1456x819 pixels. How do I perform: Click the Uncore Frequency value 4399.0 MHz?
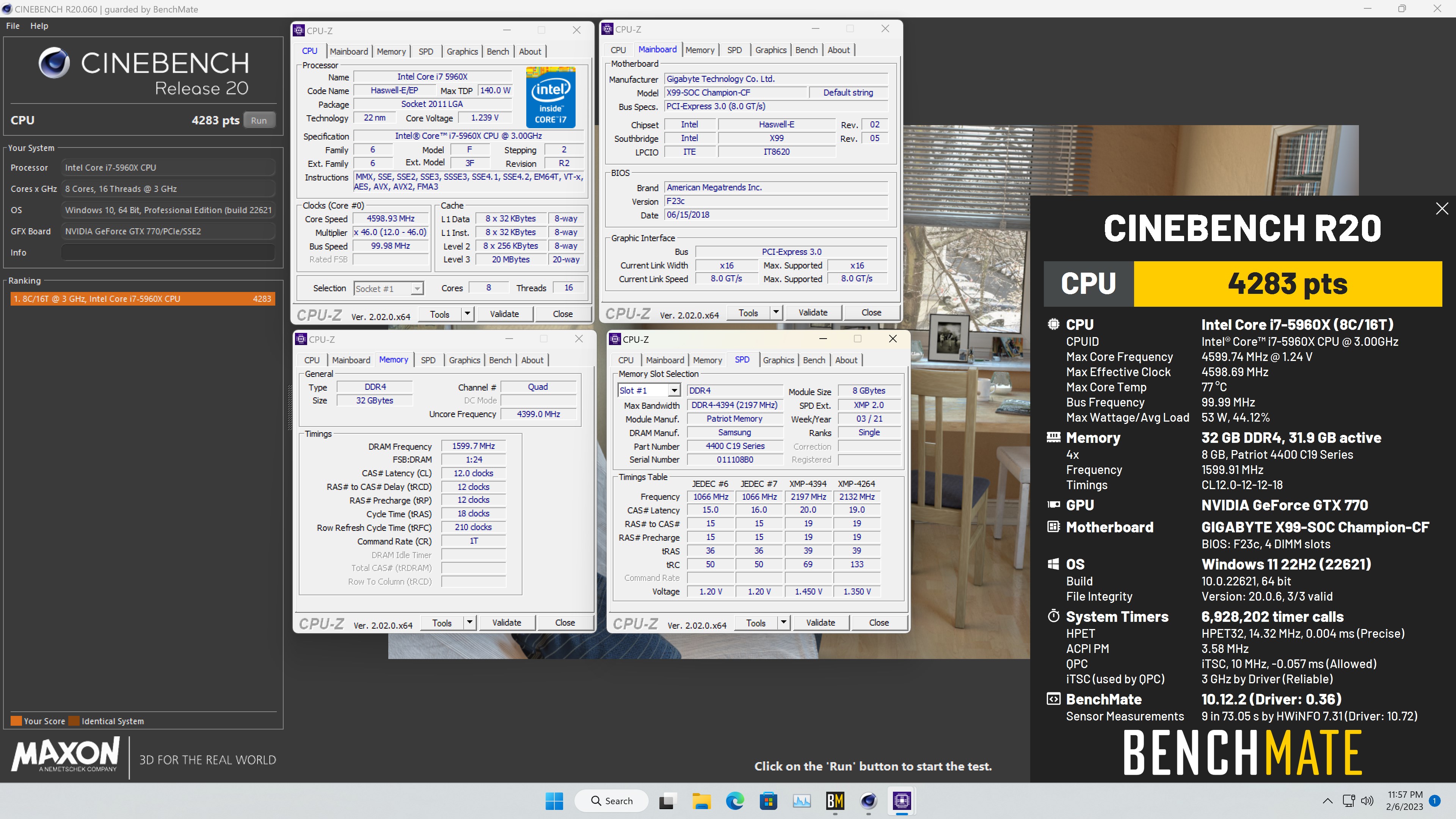(538, 414)
